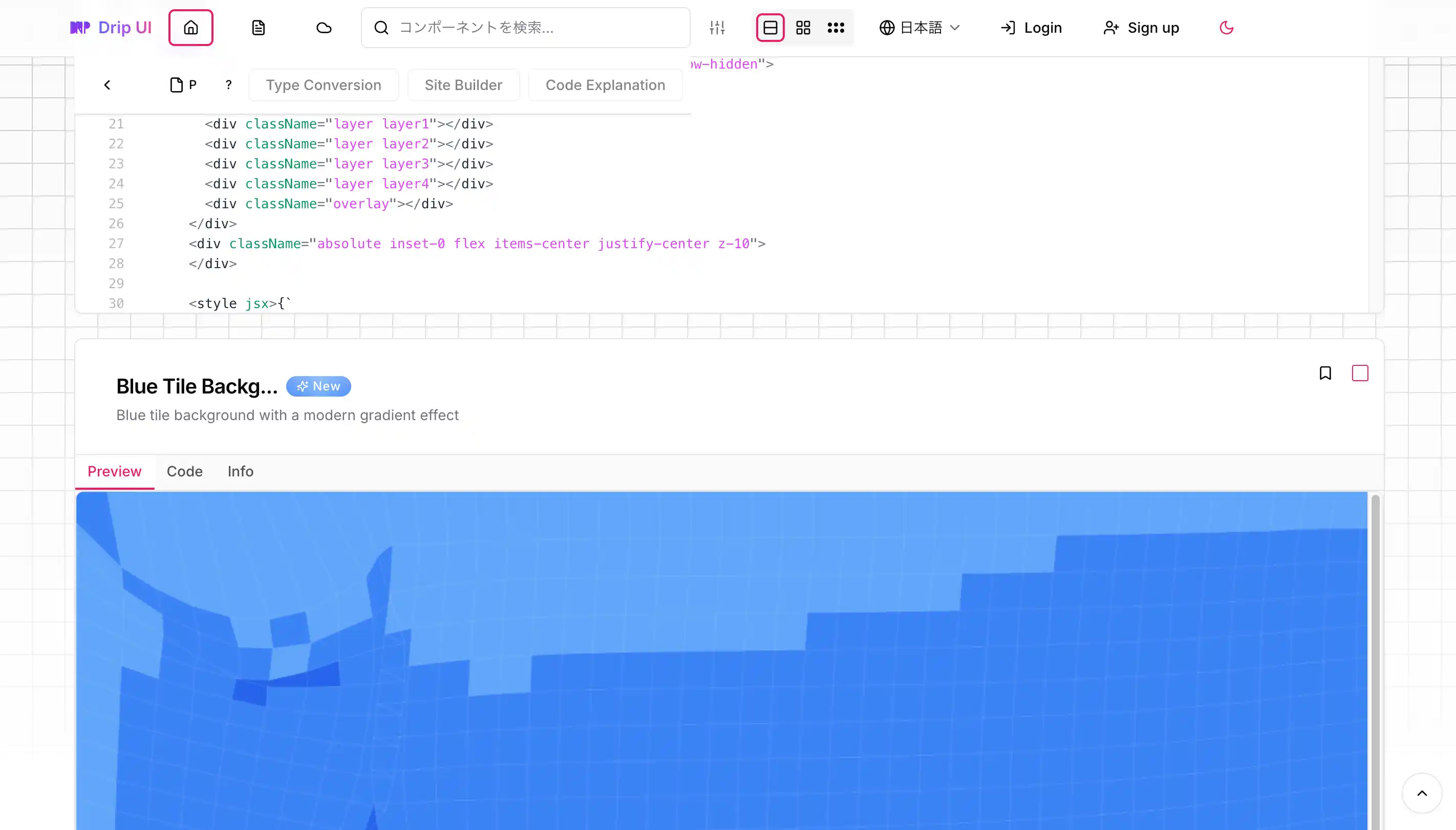
Task: Switch to single-column list layout
Action: (x=770, y=27)
